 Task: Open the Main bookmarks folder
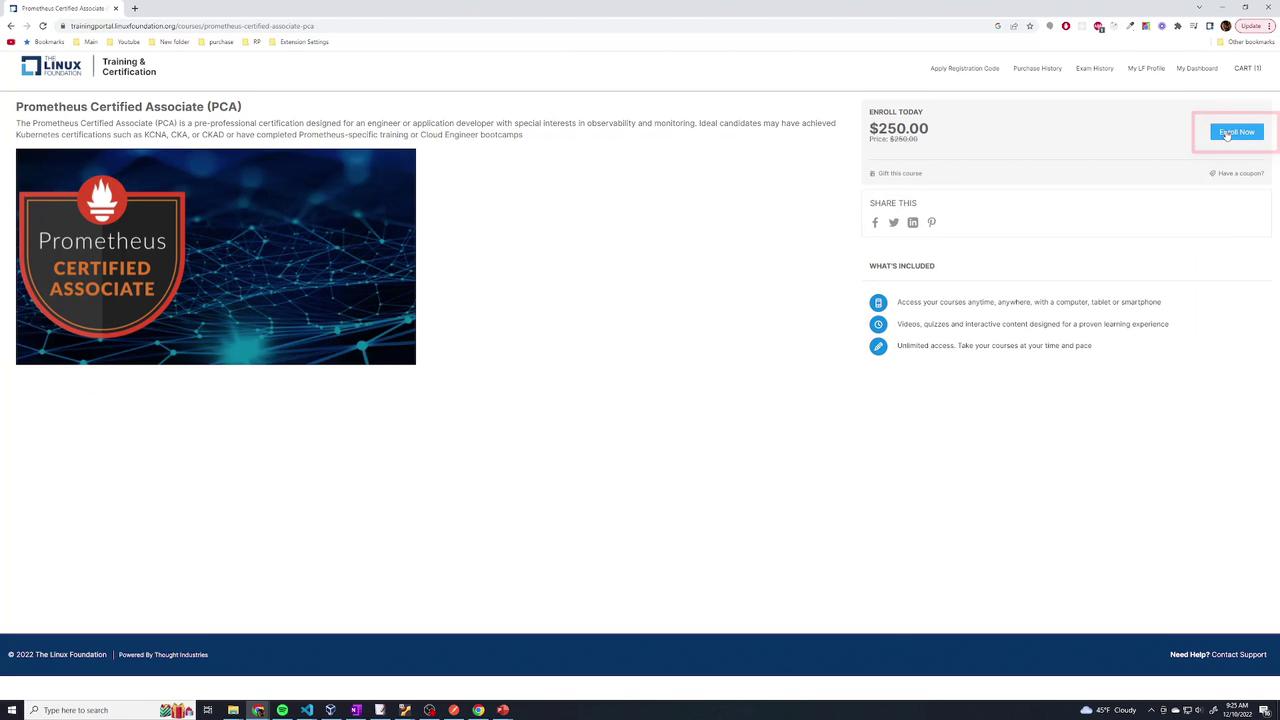click(x=86, y=42)
